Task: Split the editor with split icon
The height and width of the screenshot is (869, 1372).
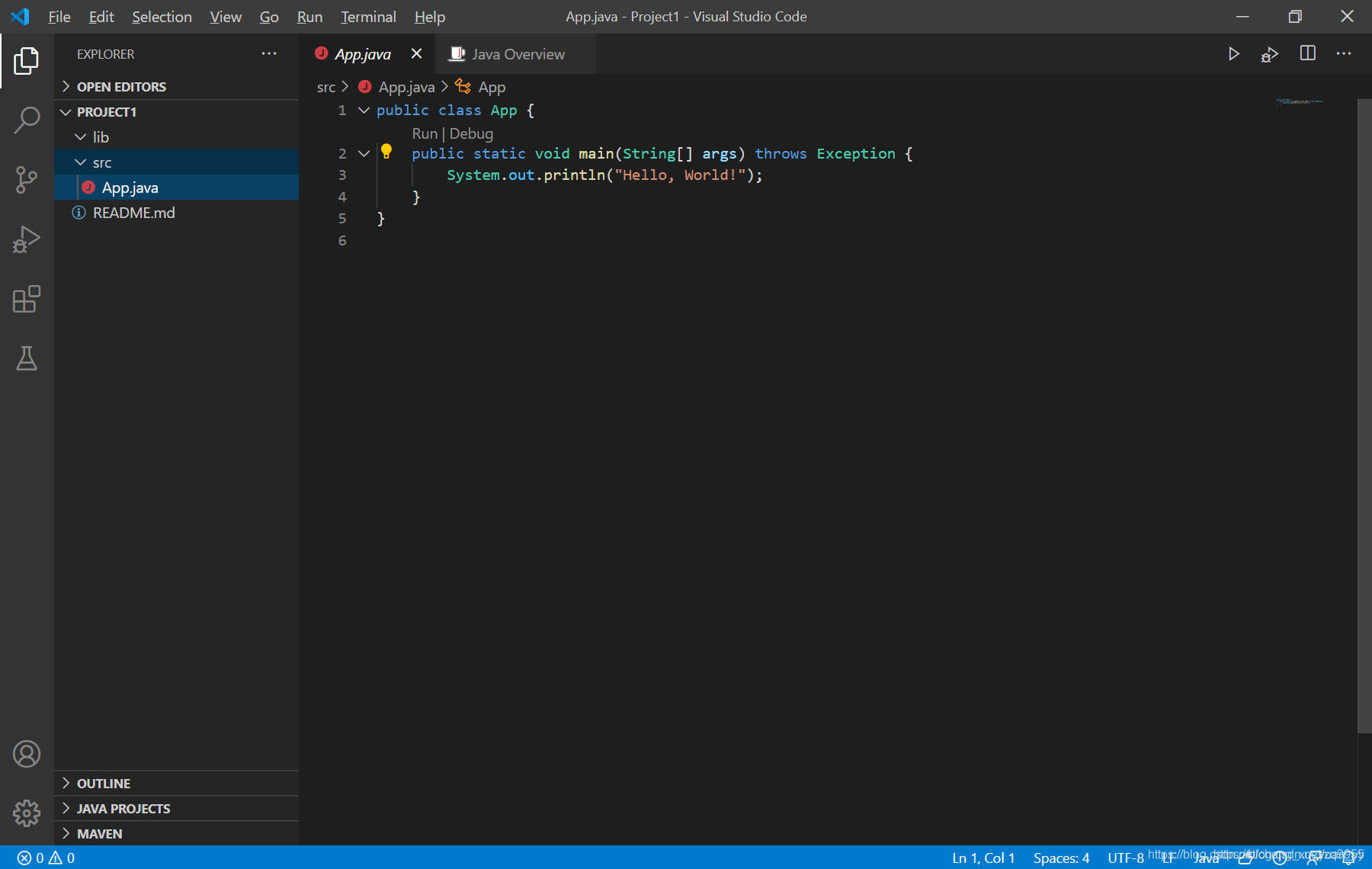Action: click(x=1307, y=53)
